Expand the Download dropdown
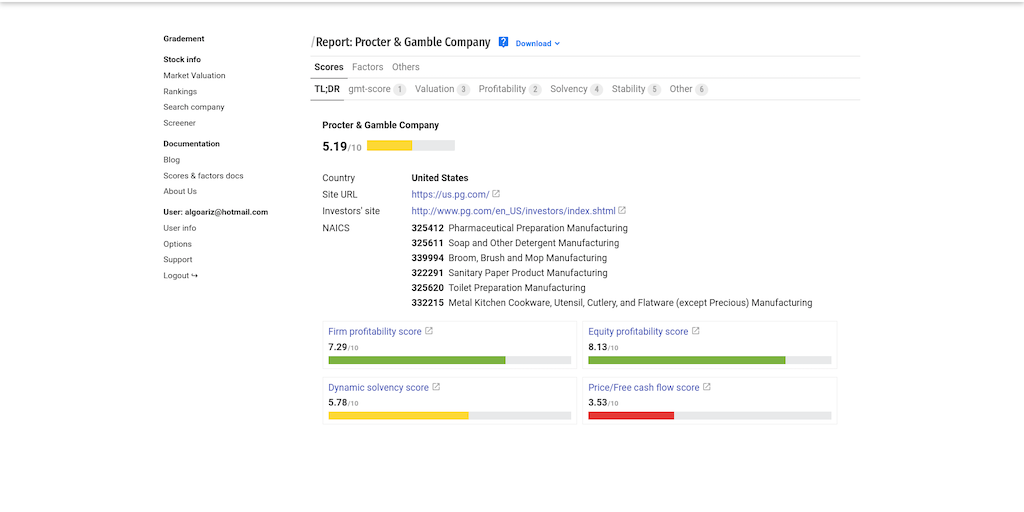The image size is (1024, 512). [538, 44]
